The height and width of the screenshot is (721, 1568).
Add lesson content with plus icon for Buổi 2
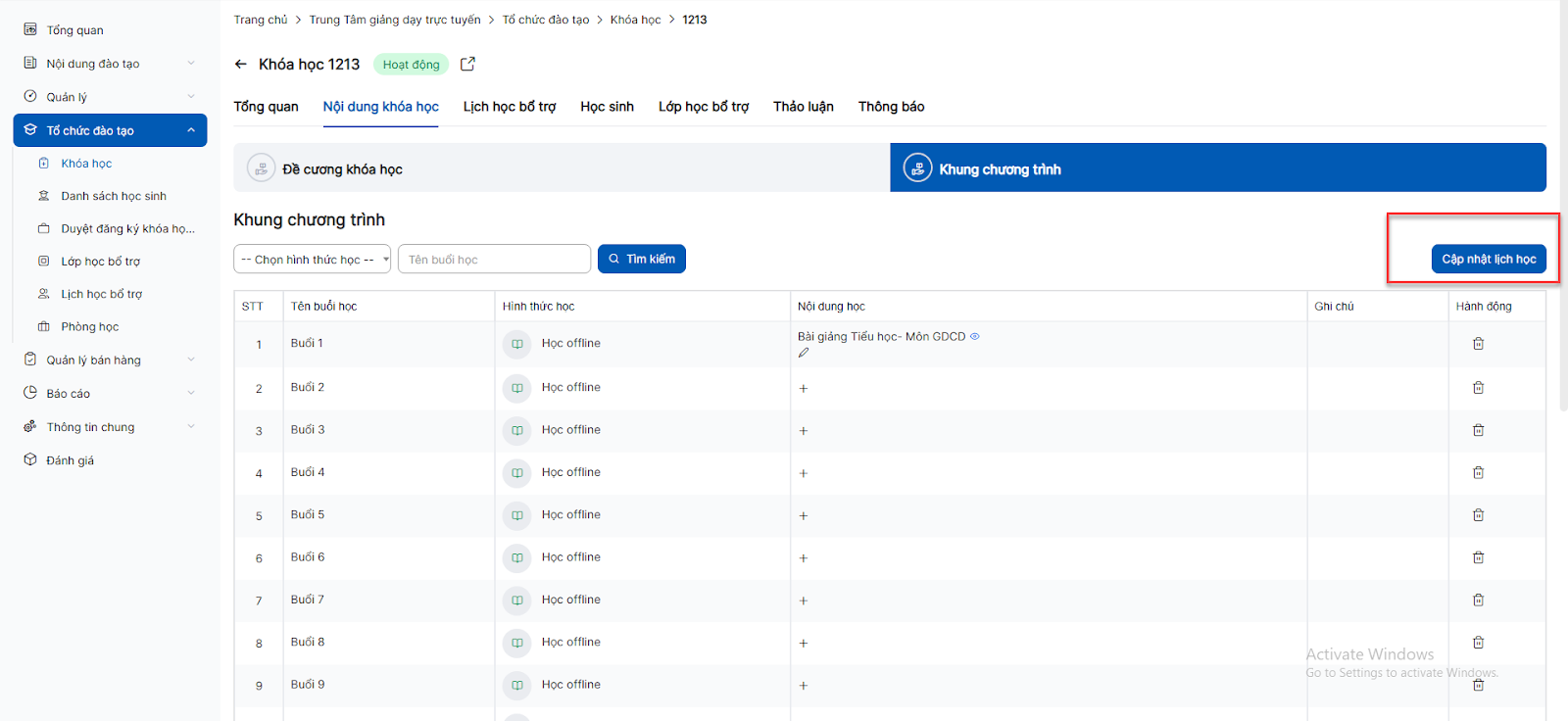pos(804,389)
